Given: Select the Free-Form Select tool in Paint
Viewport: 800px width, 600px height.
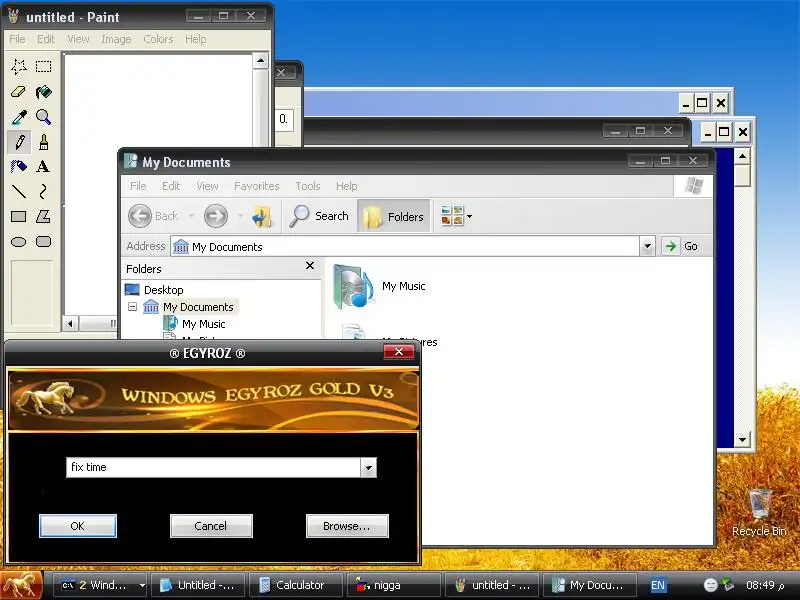Looking at the screenshot, I should pyautogui.click(x=19, y=66).
